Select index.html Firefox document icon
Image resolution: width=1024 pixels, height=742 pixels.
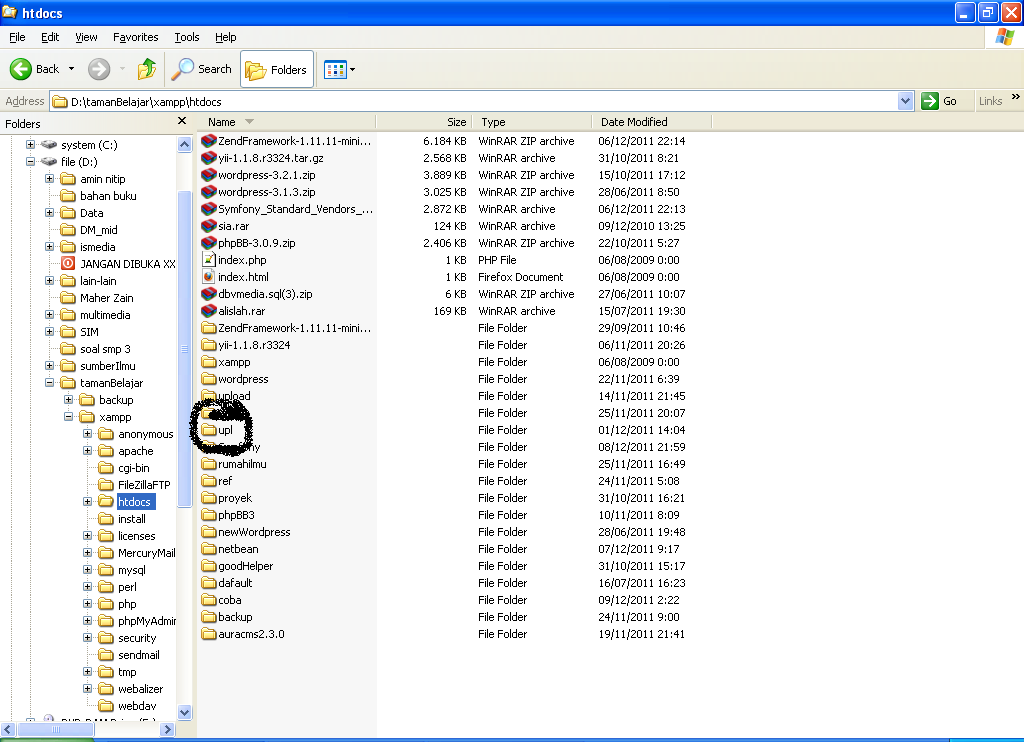point(209,276)
